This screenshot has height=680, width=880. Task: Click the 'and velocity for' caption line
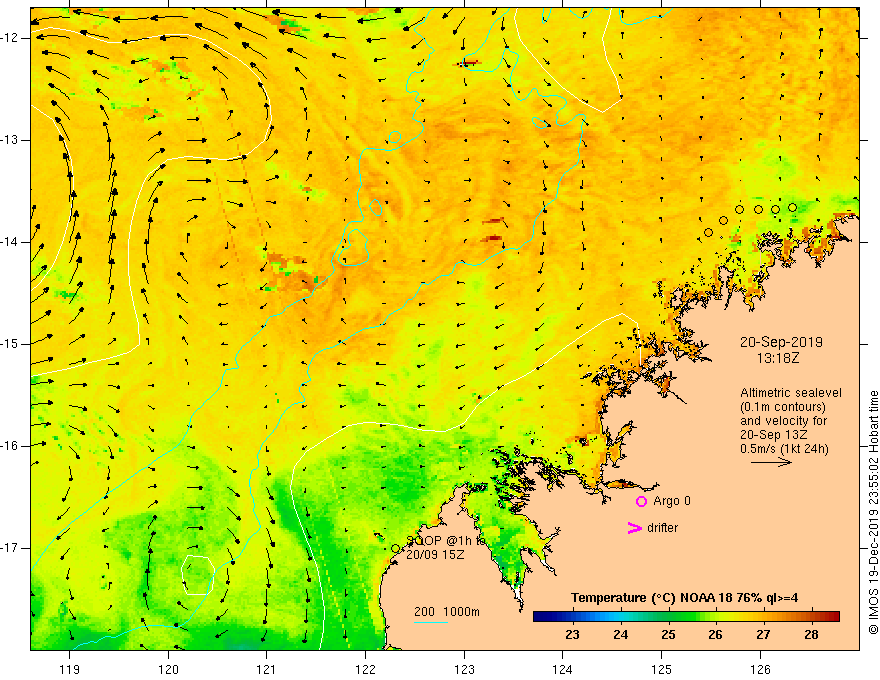click(783, 421)
